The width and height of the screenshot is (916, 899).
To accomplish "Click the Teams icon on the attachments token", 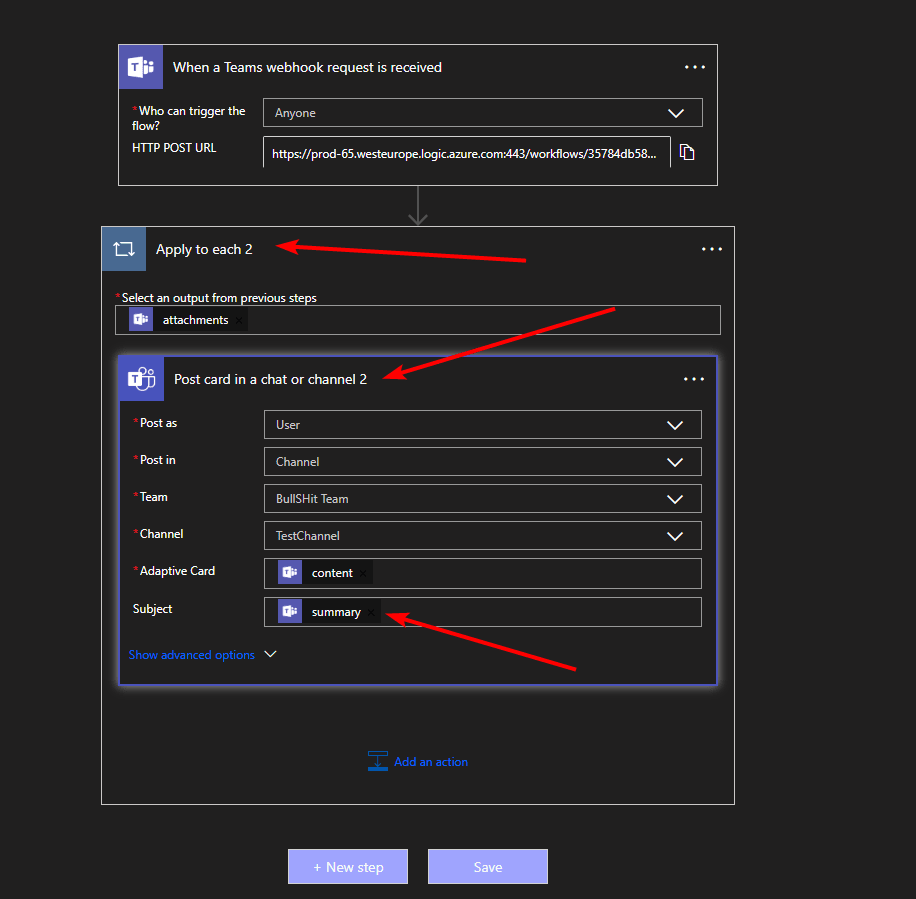I will click(x=141, y=320).
